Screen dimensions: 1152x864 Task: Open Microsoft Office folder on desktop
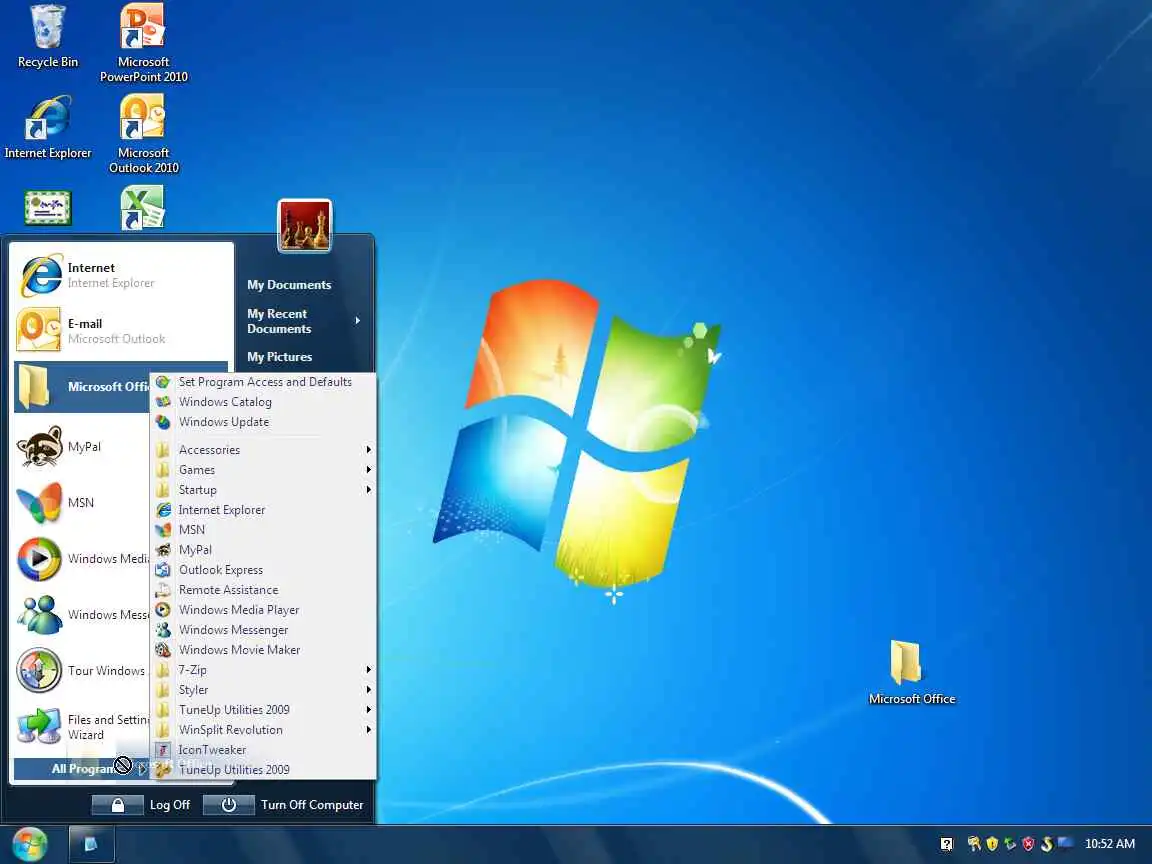pyautogui.click(x=912, y=672)
